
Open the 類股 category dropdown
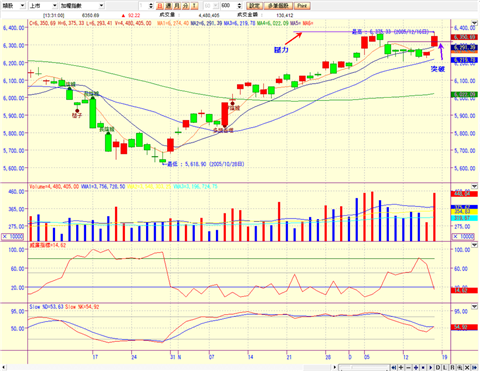[13, 6]
